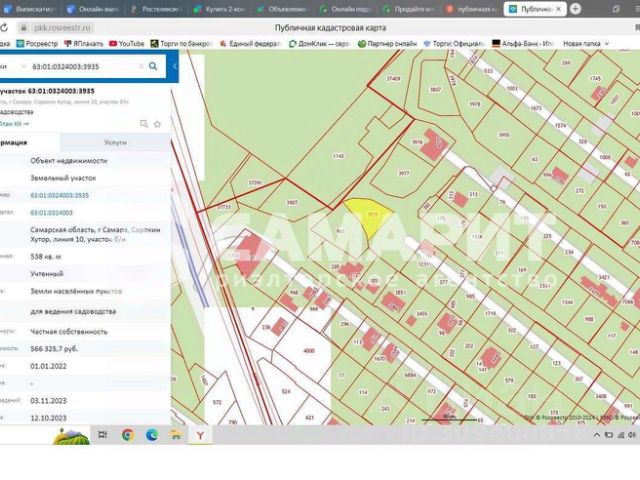Viewport: 640px width, 480px height.
Task: Switch to the Объявление browser tab
Action: click(283, 9)
